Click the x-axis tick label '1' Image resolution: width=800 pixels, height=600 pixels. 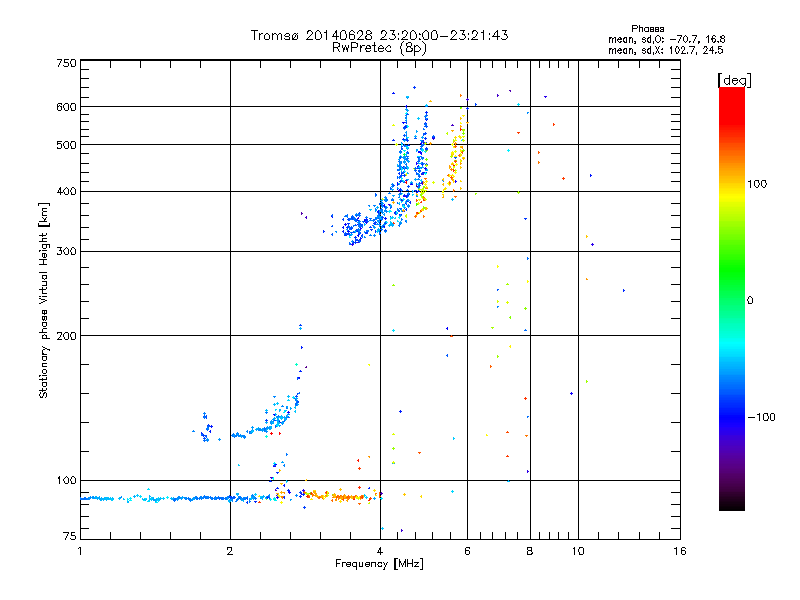[x=80, y=551]
